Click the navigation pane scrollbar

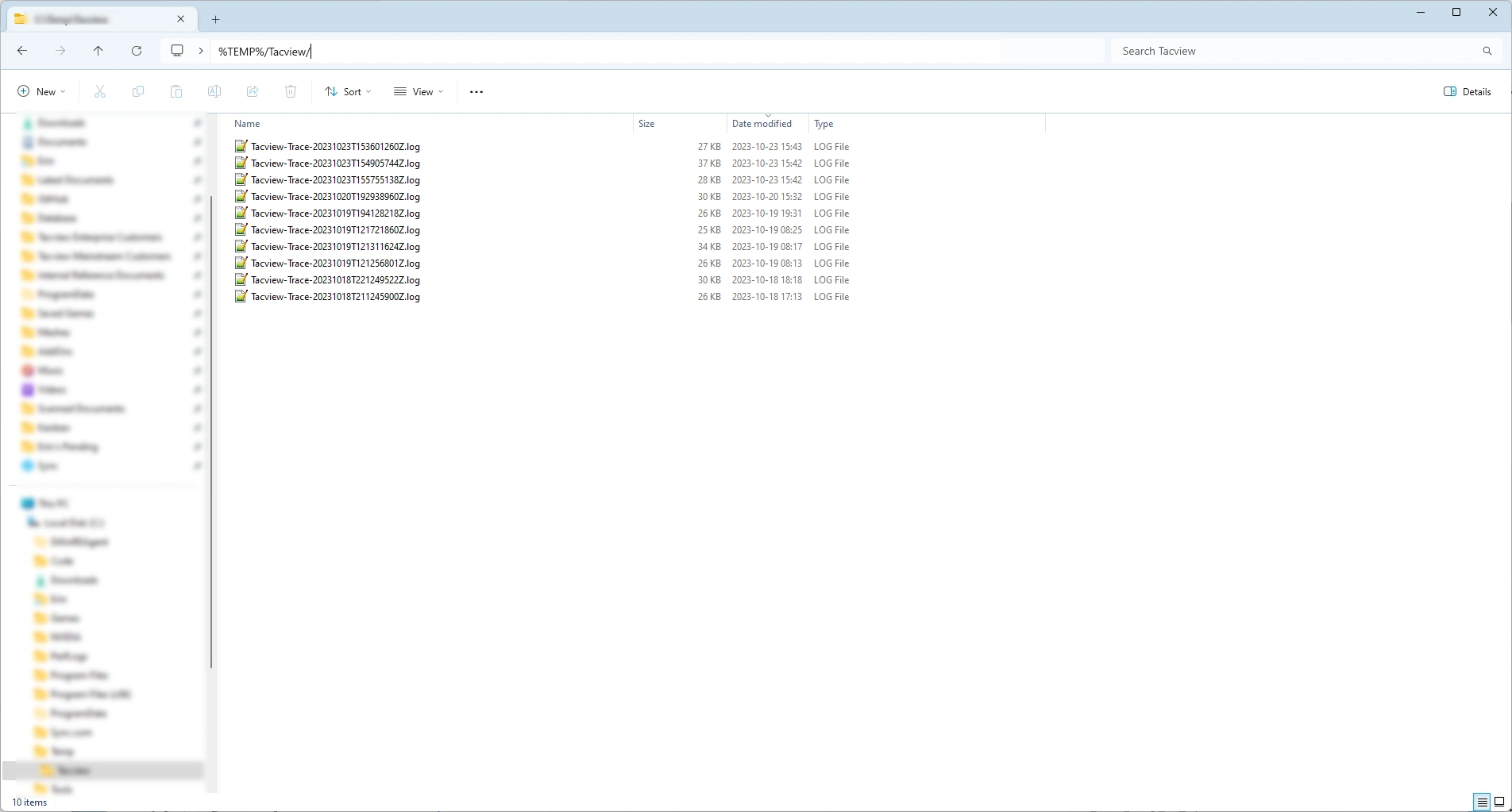[211, 431]
